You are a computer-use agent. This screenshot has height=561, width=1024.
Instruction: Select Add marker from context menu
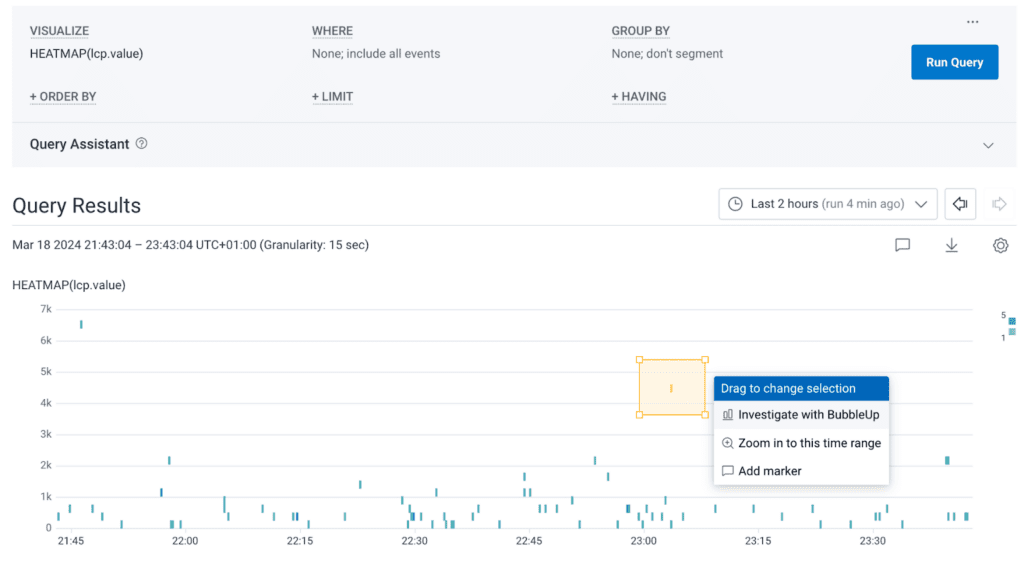tap(769, 471)
